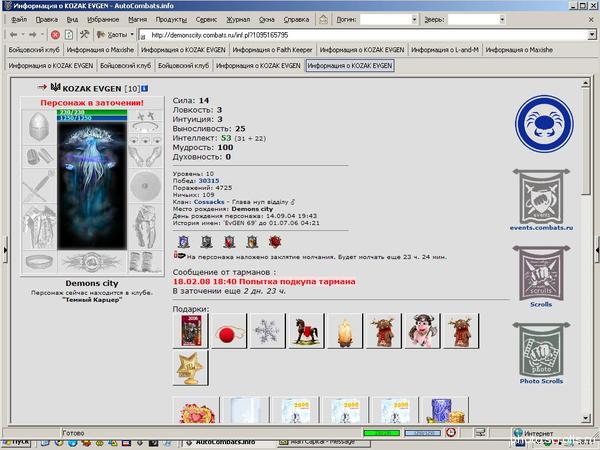Click the page vertical scrollbar down arrow
Screen dimensions: 600x450
point(585,419)
